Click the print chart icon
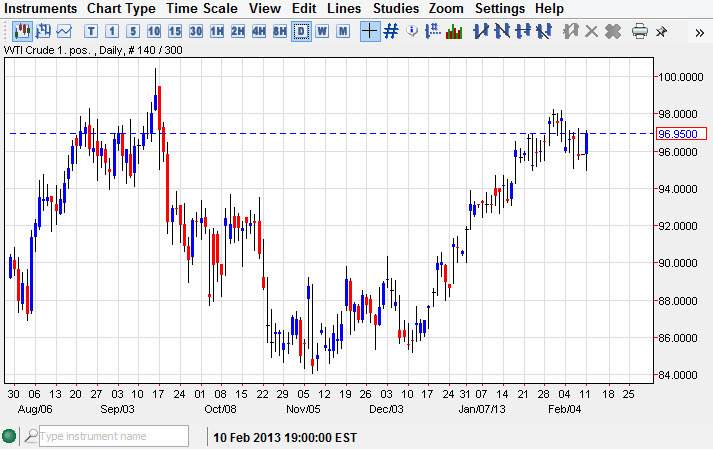 click(x=640, y=31)
